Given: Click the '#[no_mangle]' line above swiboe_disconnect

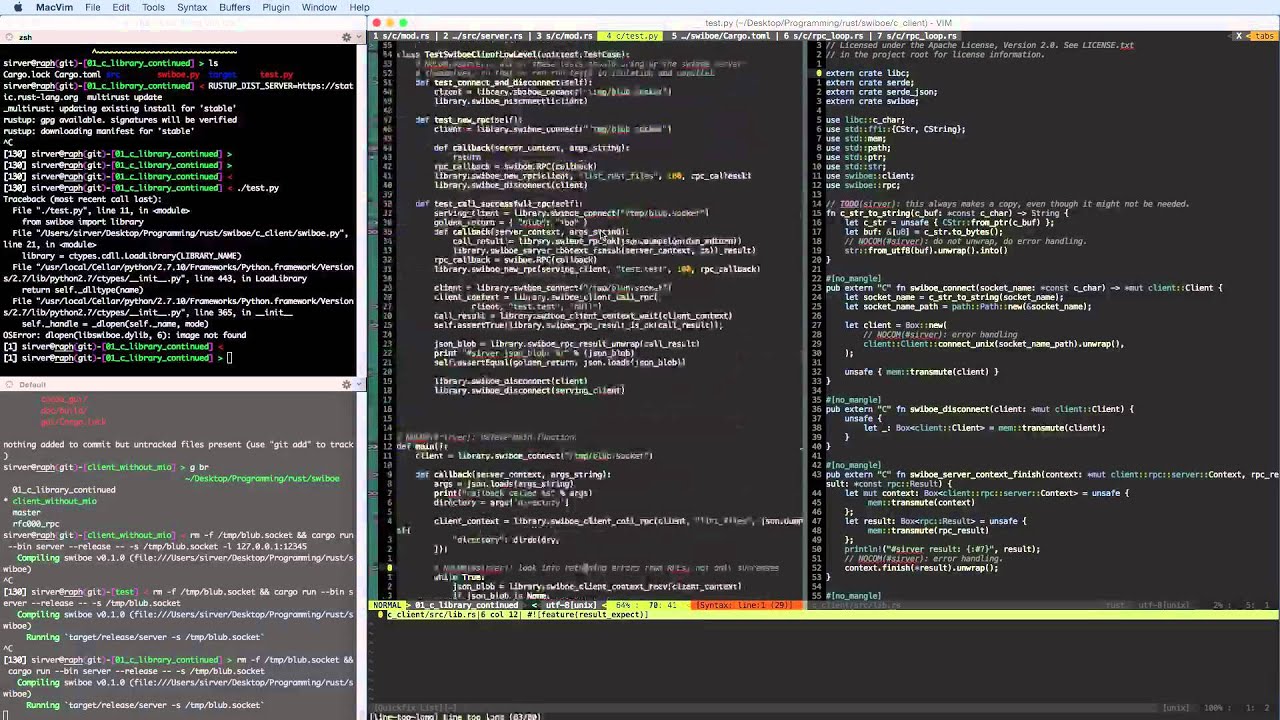Looking at the screenshot, I should (853, 400).
